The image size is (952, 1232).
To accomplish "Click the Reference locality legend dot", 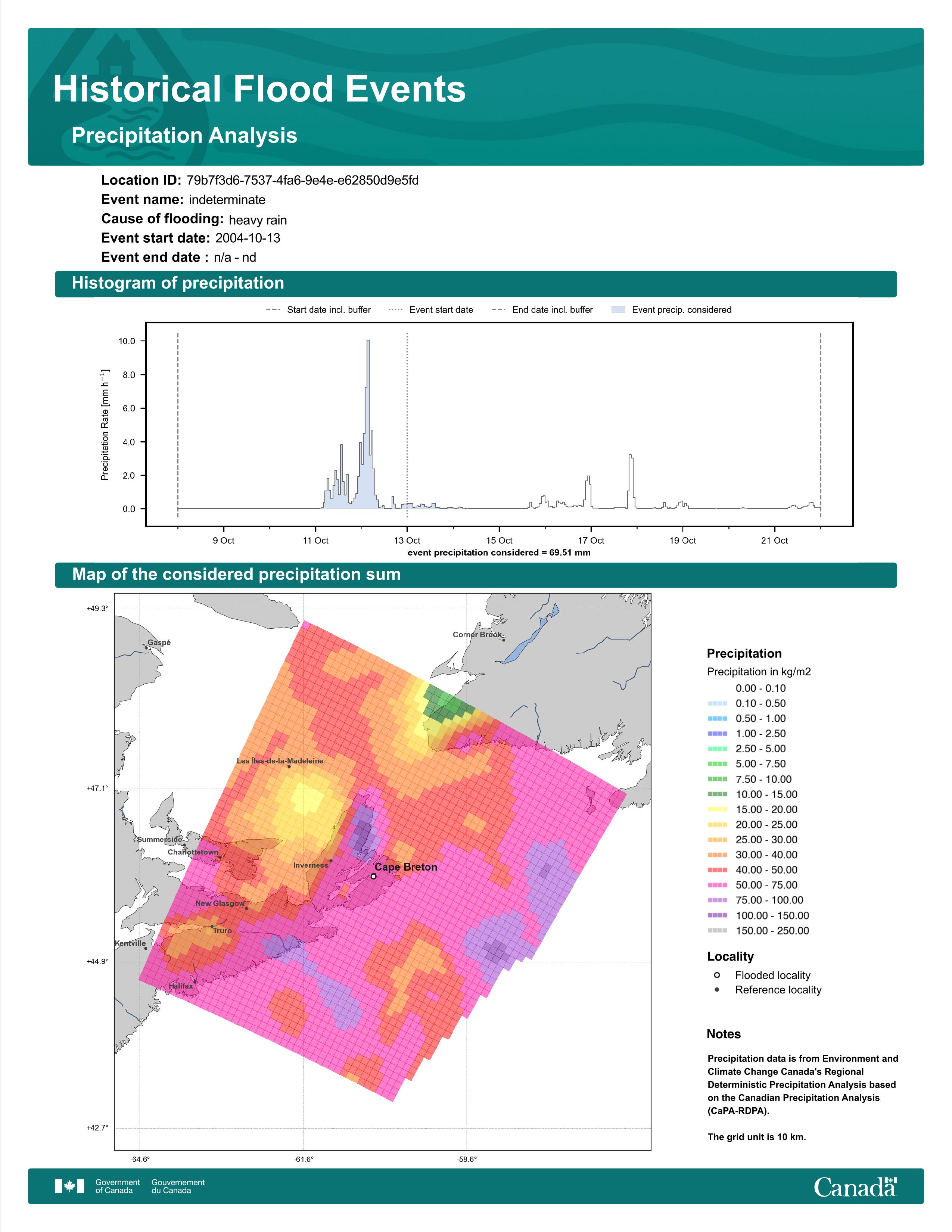I will pyautogui.click(x=717, y=990).
